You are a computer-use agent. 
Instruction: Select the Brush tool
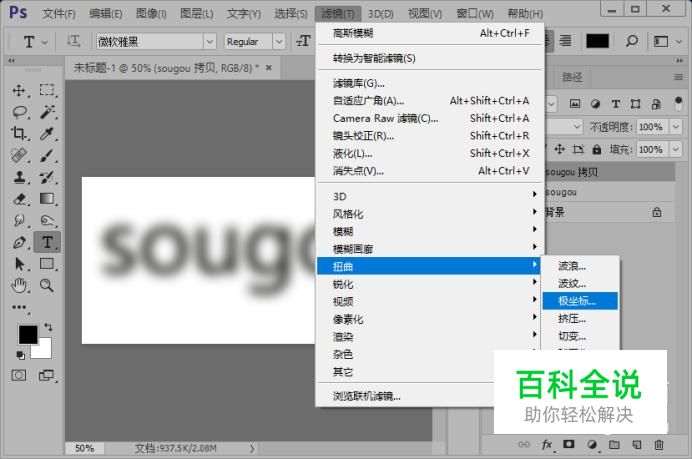click(x=47, y=155)
